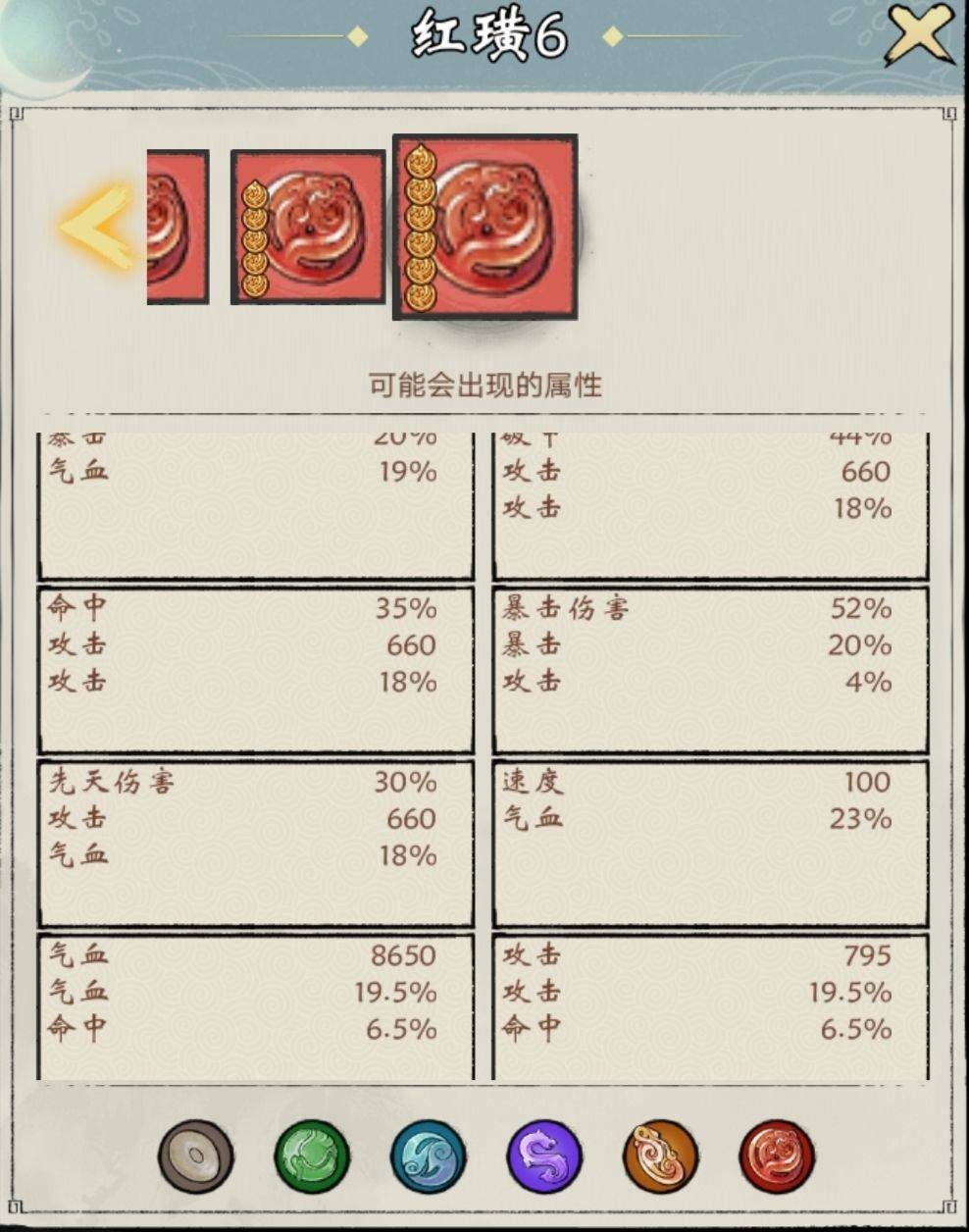969x1232 pixels.
Task: Click the 命中 35% attribute card
Action: (x=255, y=670)
